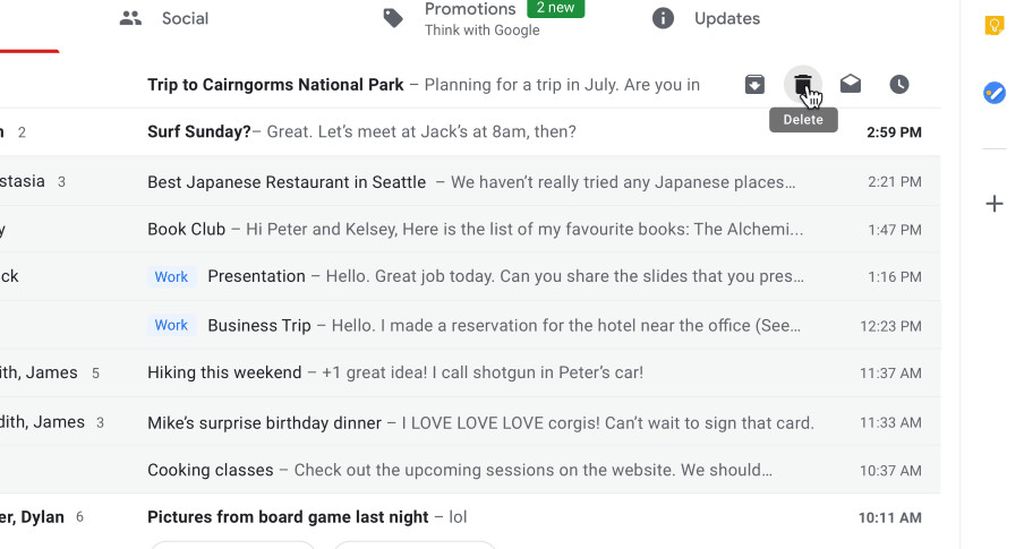Mark the Cairngorms email as read

(850, 85)
